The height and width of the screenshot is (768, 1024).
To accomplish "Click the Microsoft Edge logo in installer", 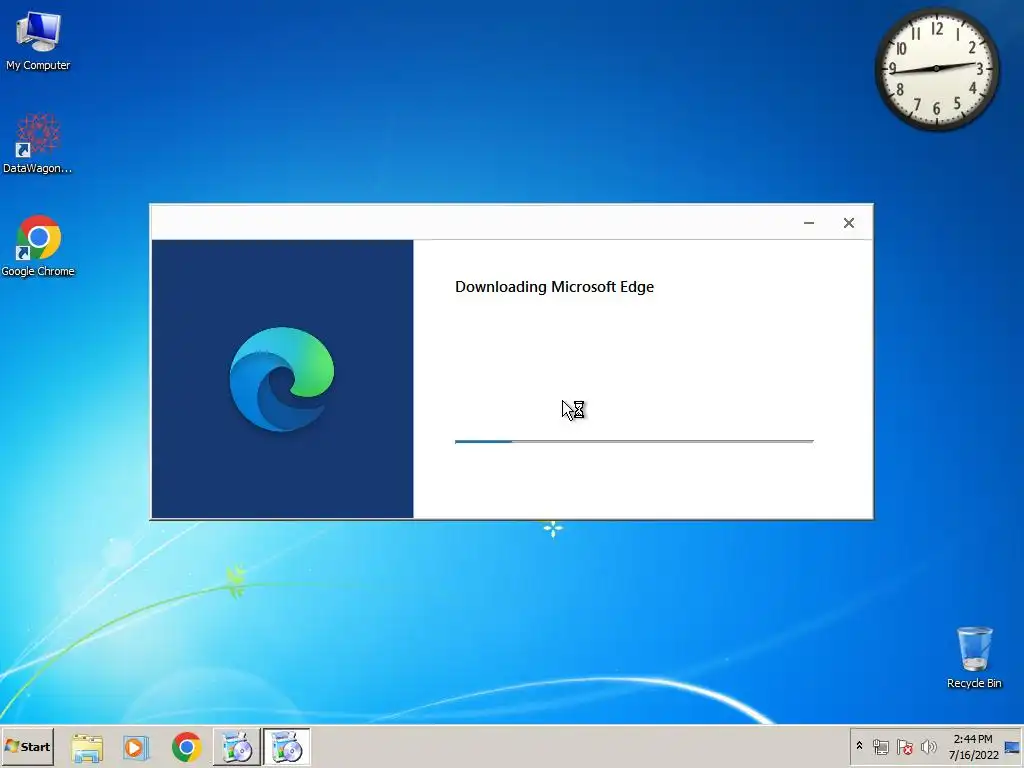I will [281, 379].
